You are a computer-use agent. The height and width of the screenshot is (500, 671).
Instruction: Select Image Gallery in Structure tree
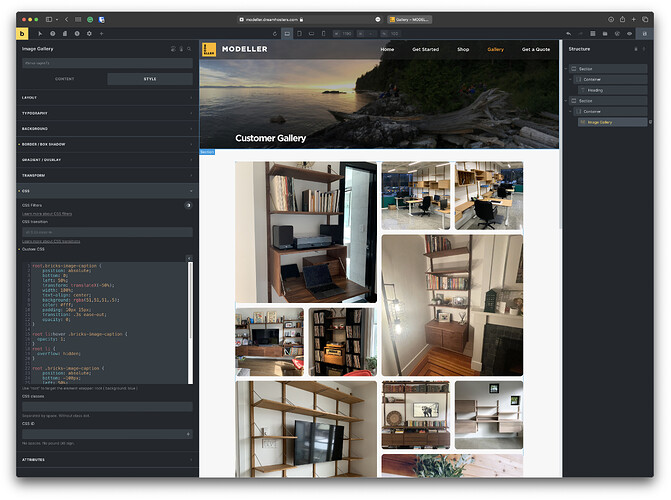pyautogui.click(x=612, y=122)
